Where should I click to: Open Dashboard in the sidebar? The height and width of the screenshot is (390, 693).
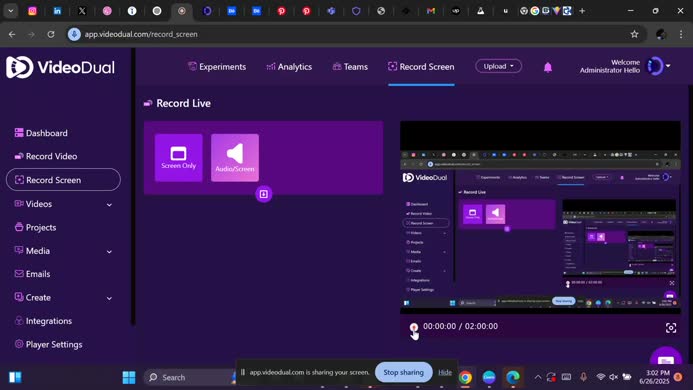[x=41, y=133]
